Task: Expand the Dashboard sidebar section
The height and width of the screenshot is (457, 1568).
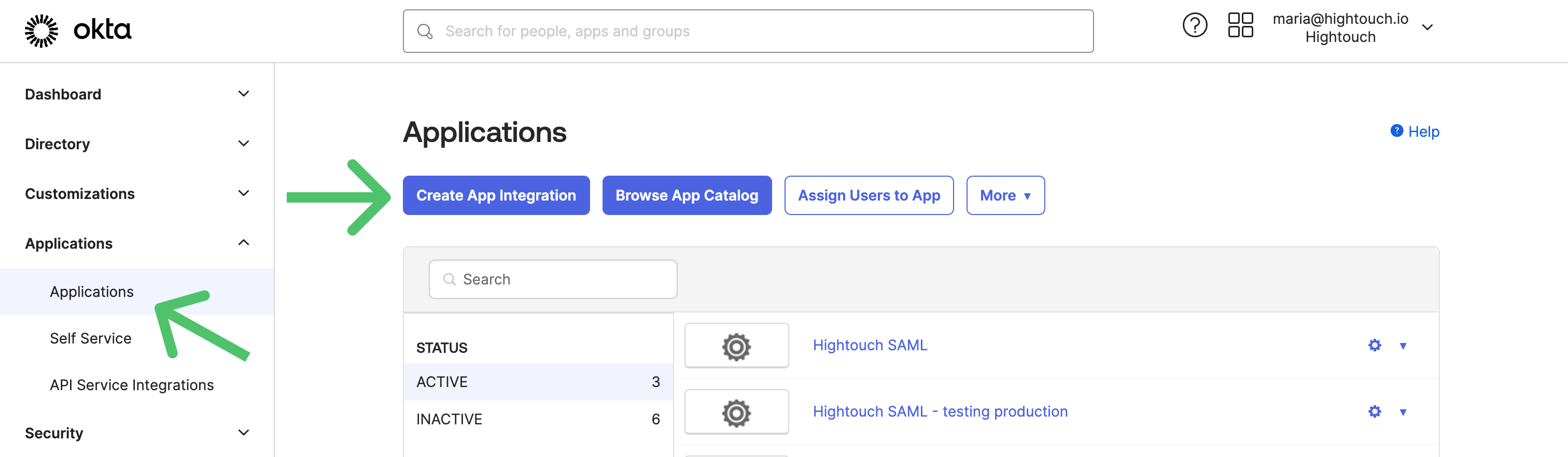Action: (243, 94)
